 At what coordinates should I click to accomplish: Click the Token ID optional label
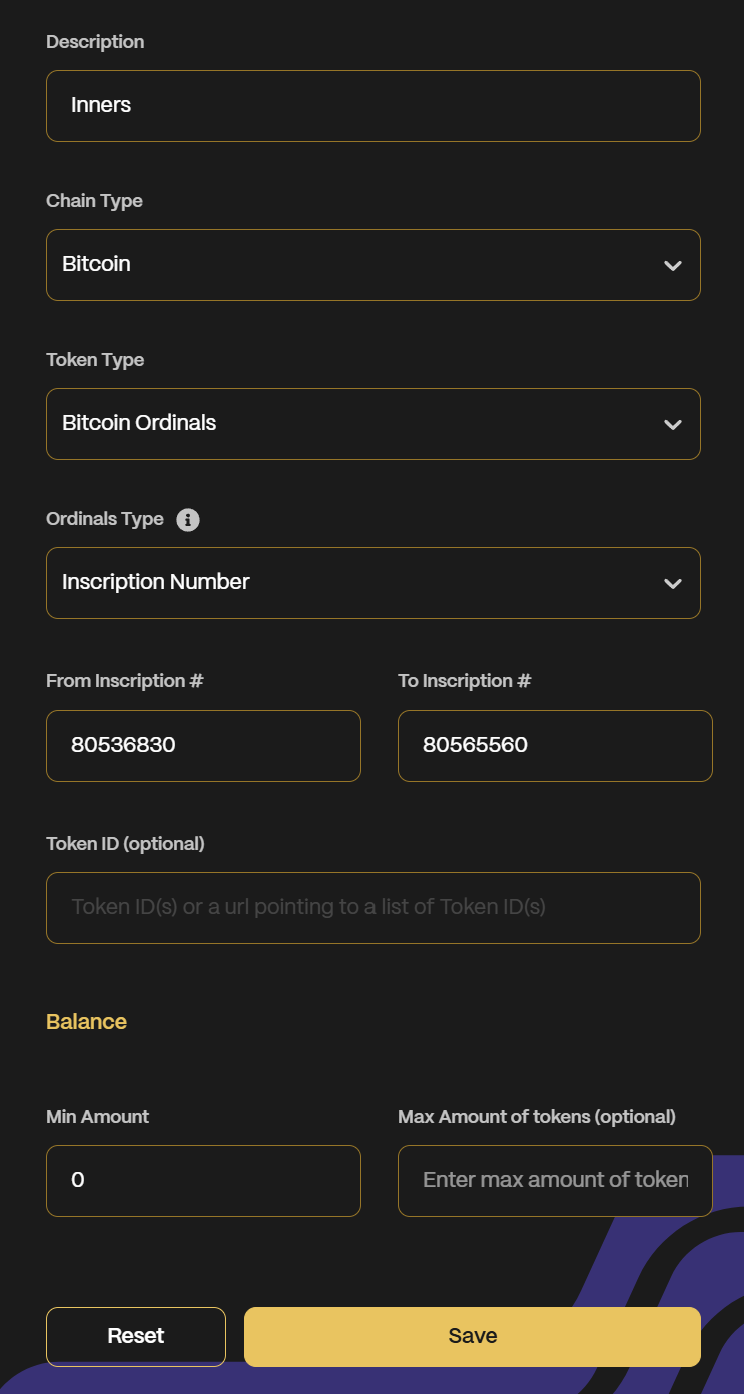[125, 843]
